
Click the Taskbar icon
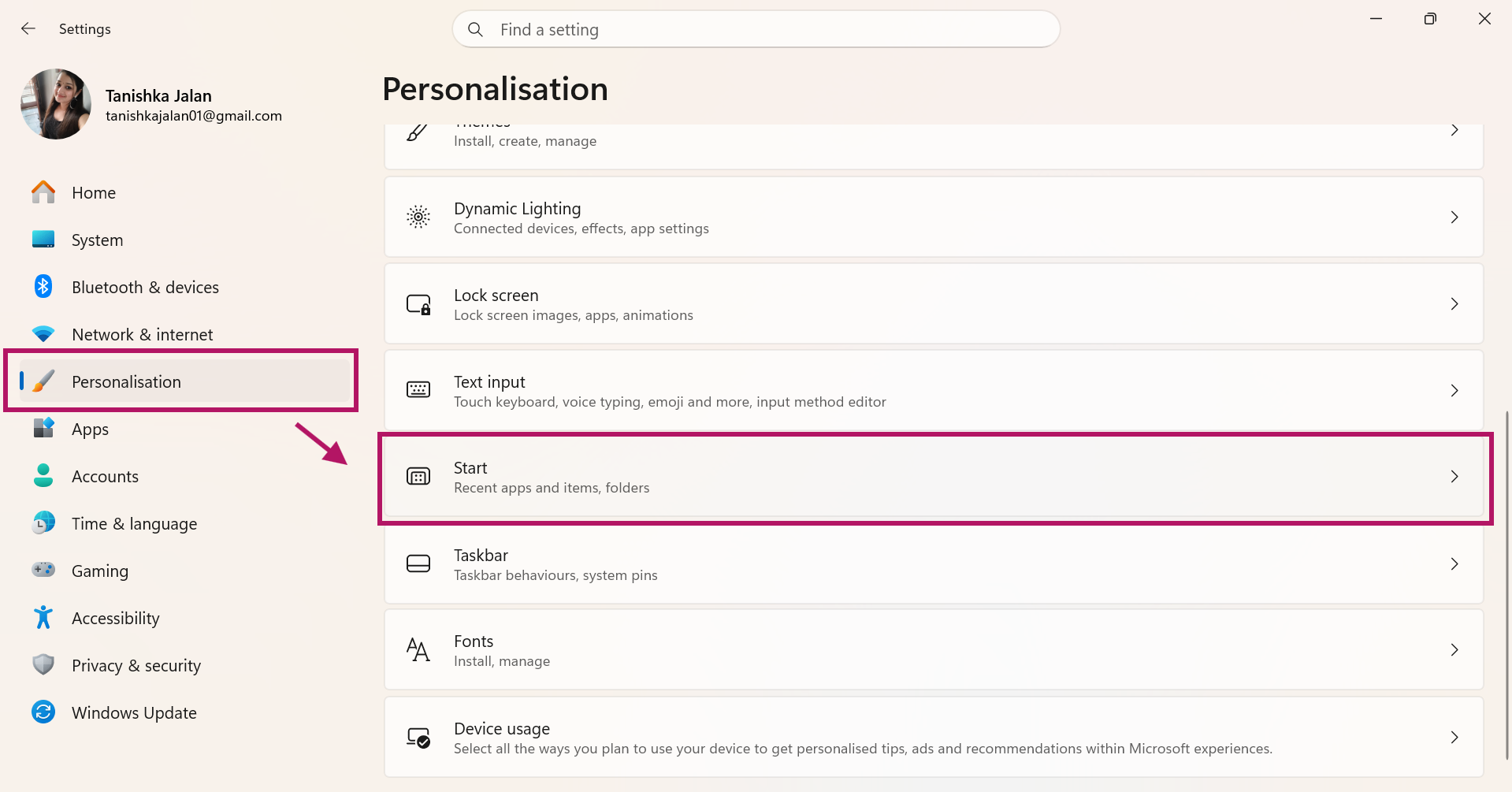(418, 563)
